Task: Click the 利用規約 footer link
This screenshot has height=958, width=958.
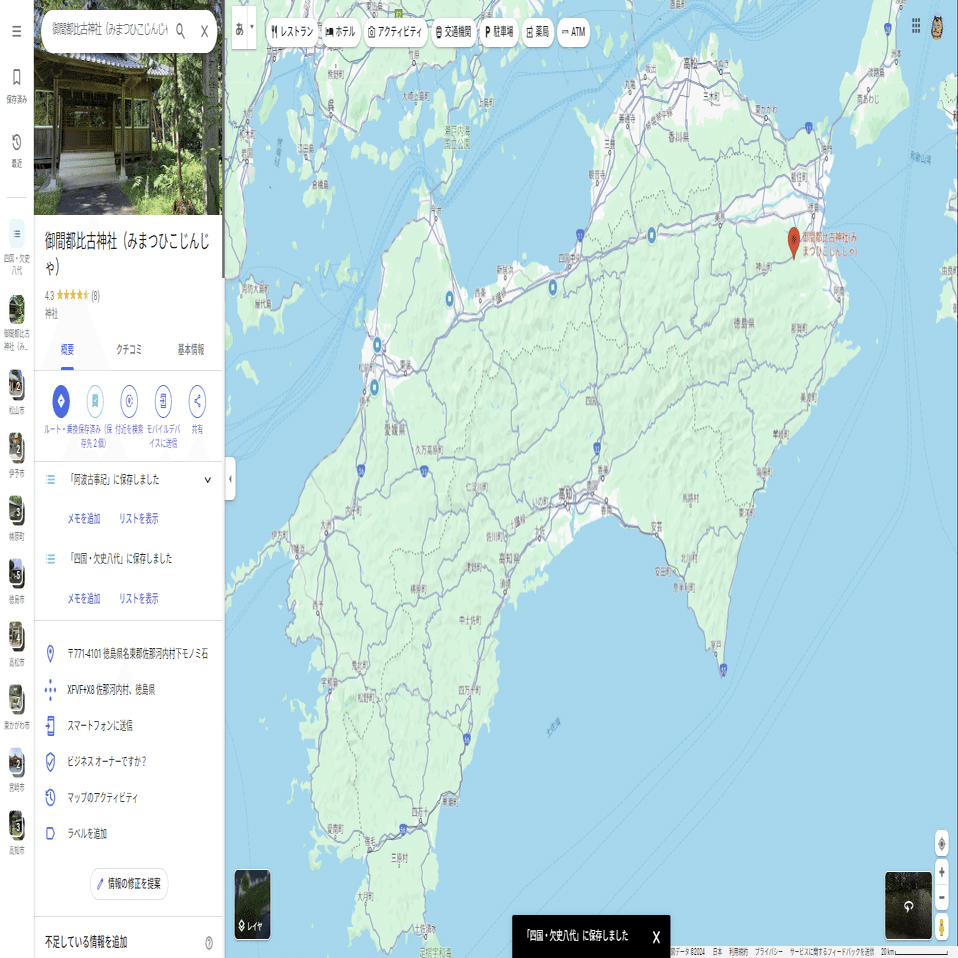Action: click(x=738, y=952)
